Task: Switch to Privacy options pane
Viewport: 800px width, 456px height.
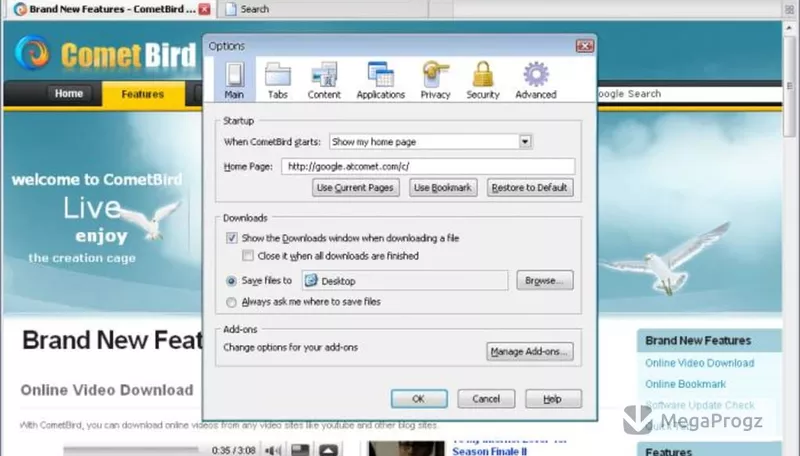Action: (x=435, y=80)
